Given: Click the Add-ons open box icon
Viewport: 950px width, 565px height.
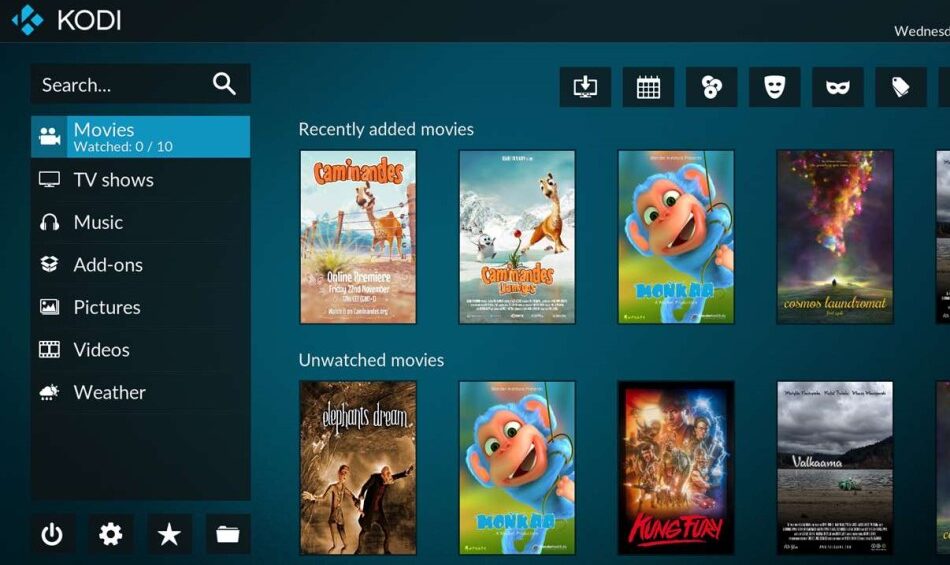Looking at the screenshot, I should pyautogui.click(x=49, y=265).
